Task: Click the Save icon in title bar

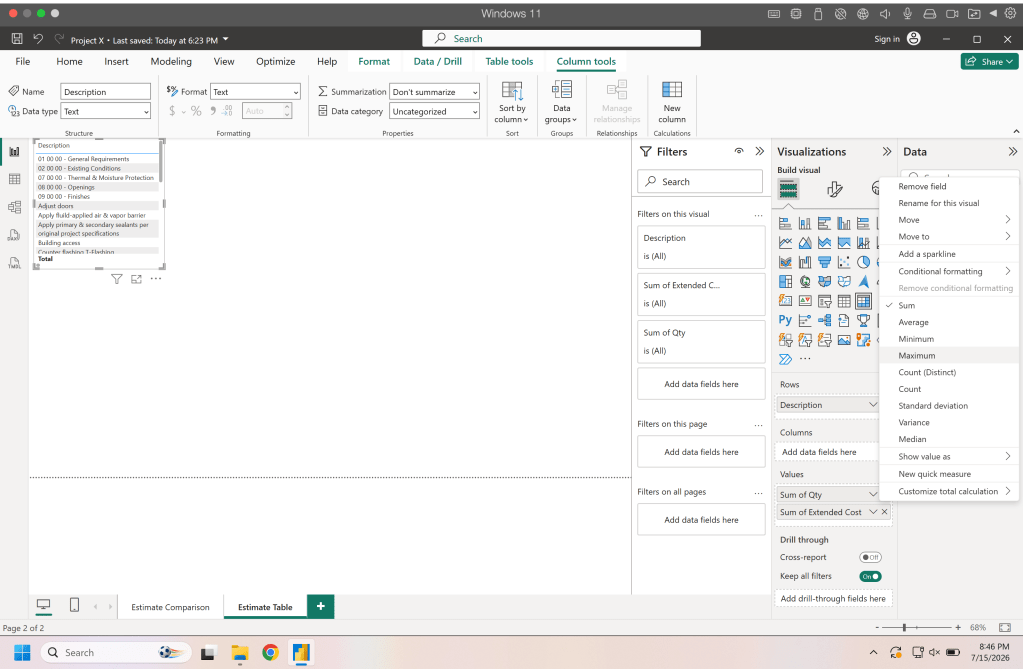Action: [17, 39]
